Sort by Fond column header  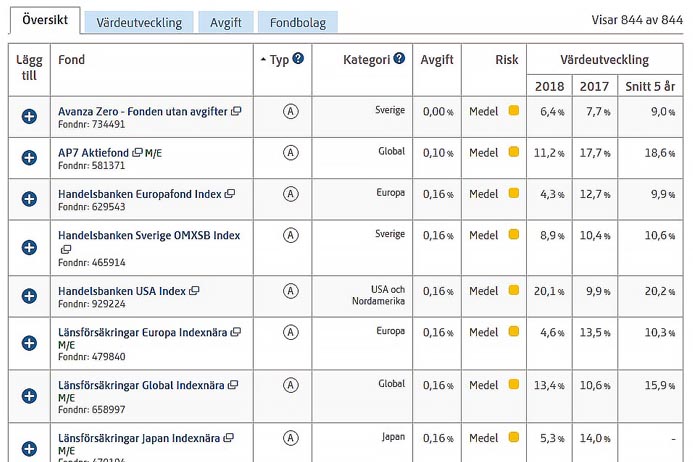71,60
